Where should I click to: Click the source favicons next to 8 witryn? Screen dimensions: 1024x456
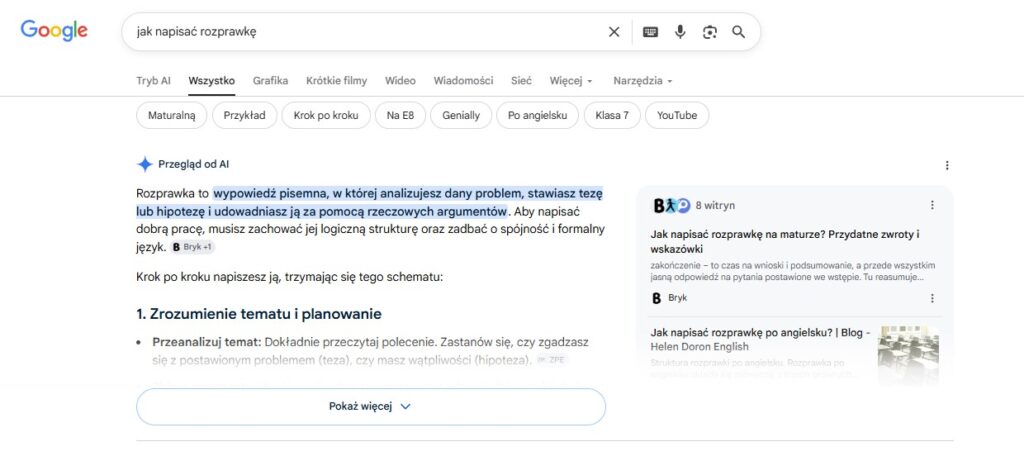671,205
